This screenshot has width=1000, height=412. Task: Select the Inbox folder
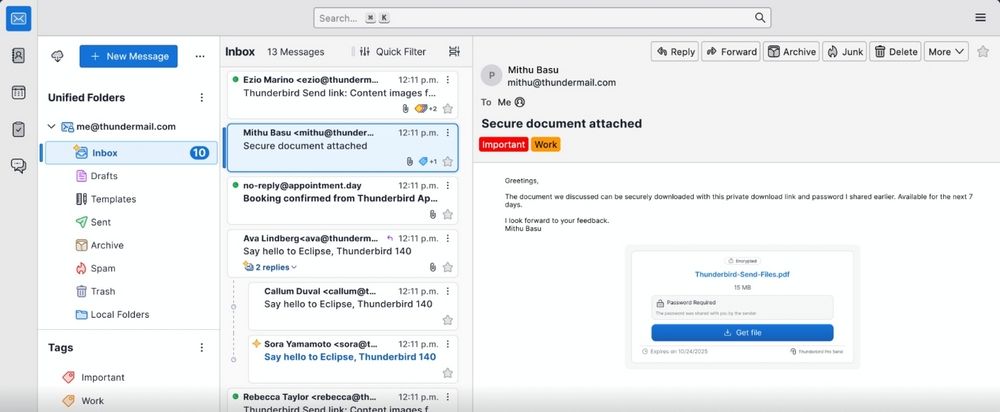[131, 153]
